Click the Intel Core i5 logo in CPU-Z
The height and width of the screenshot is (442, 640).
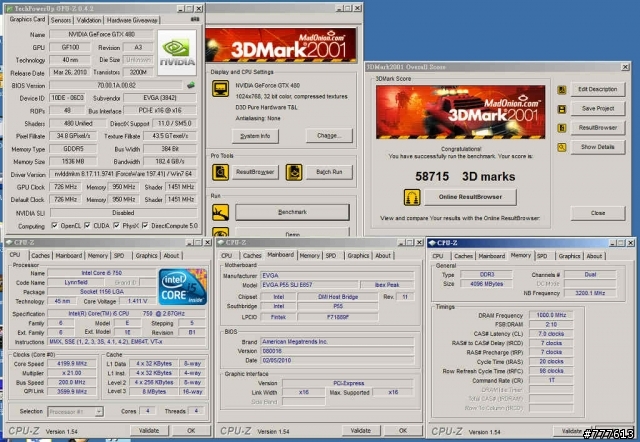click(182, 287)
